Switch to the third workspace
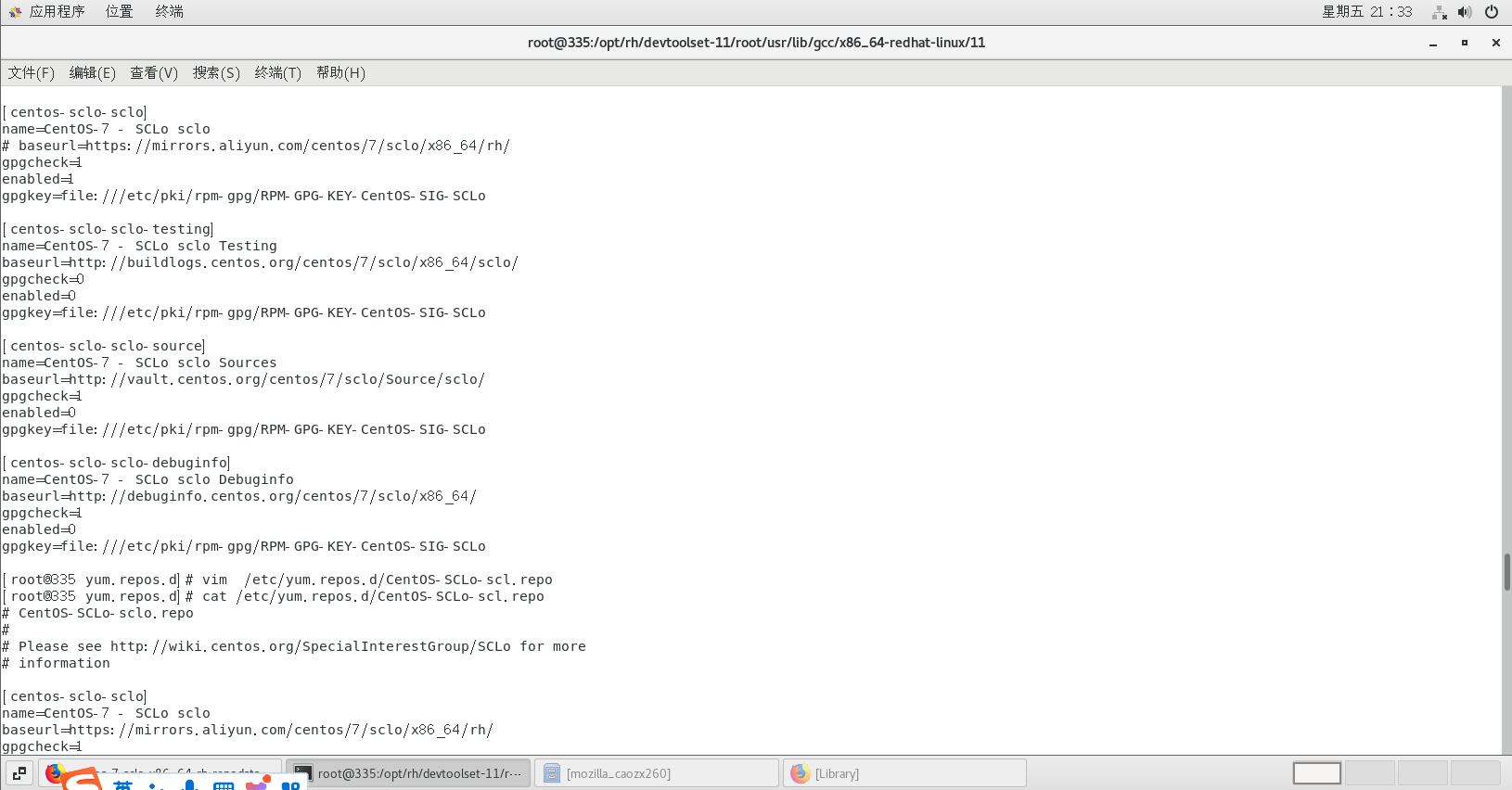The height and width of the screenshot is (790, 1512). tap(1423, 773)
